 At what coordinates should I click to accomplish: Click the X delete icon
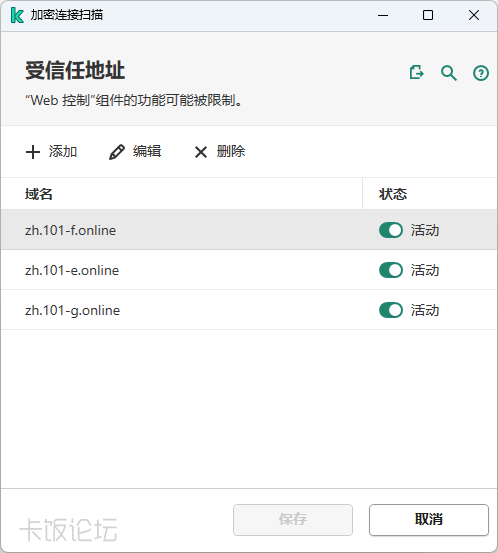(x=201, y=152)
